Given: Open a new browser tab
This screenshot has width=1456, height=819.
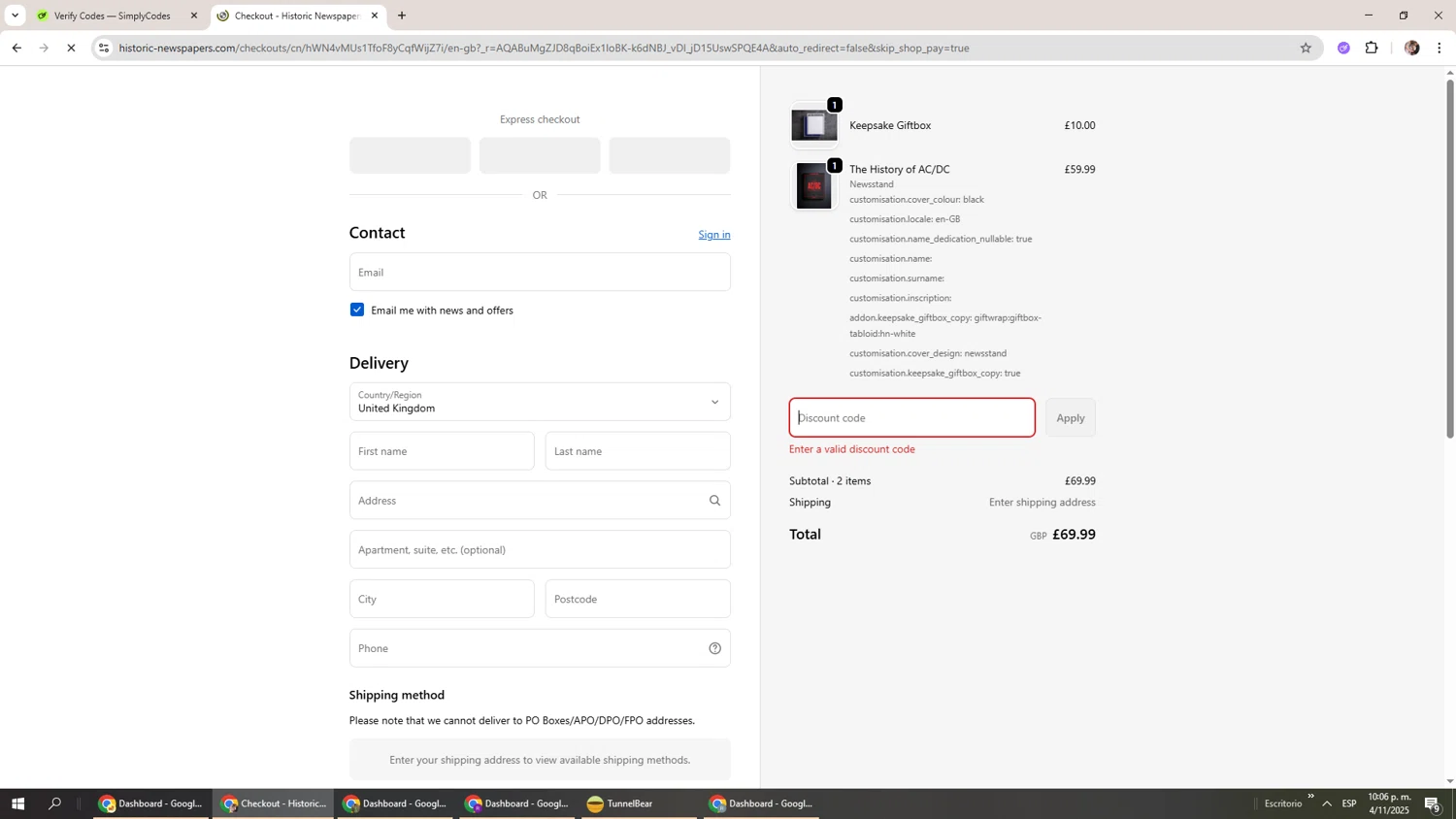Looking at the screenshot, I should [x=402, y=16].
